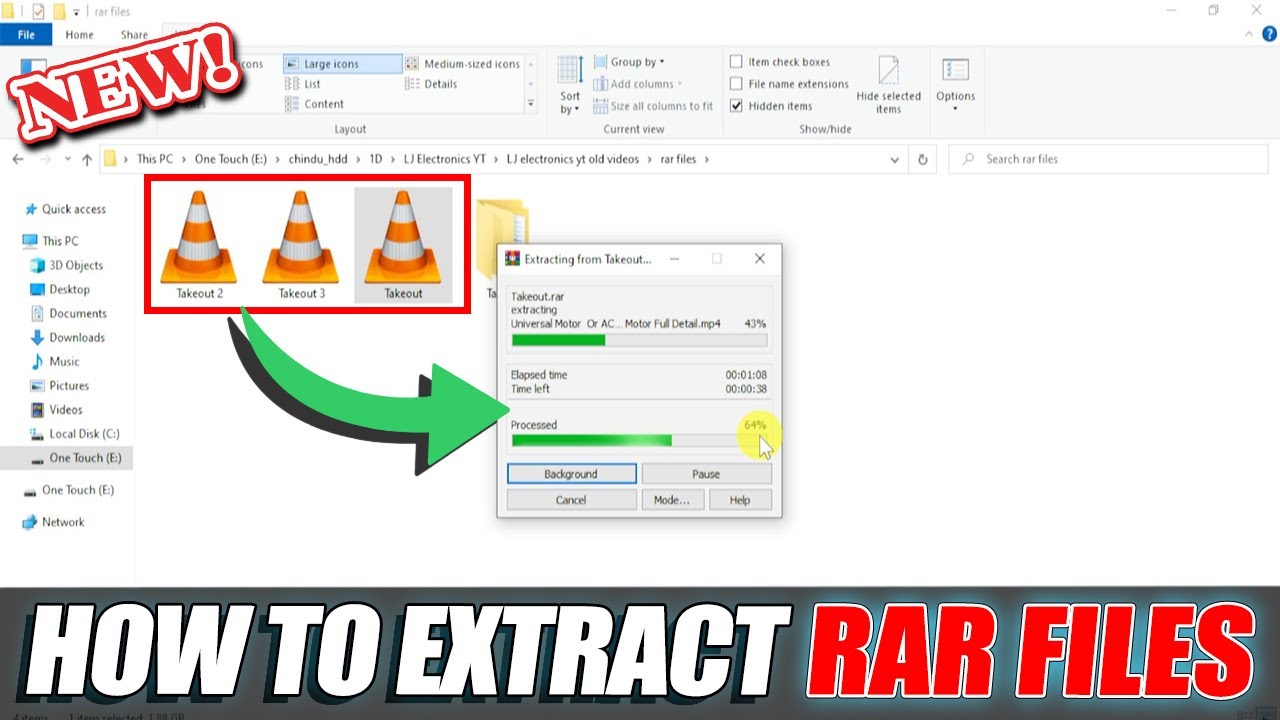Refresh the folder view

(x=922, y=159)
